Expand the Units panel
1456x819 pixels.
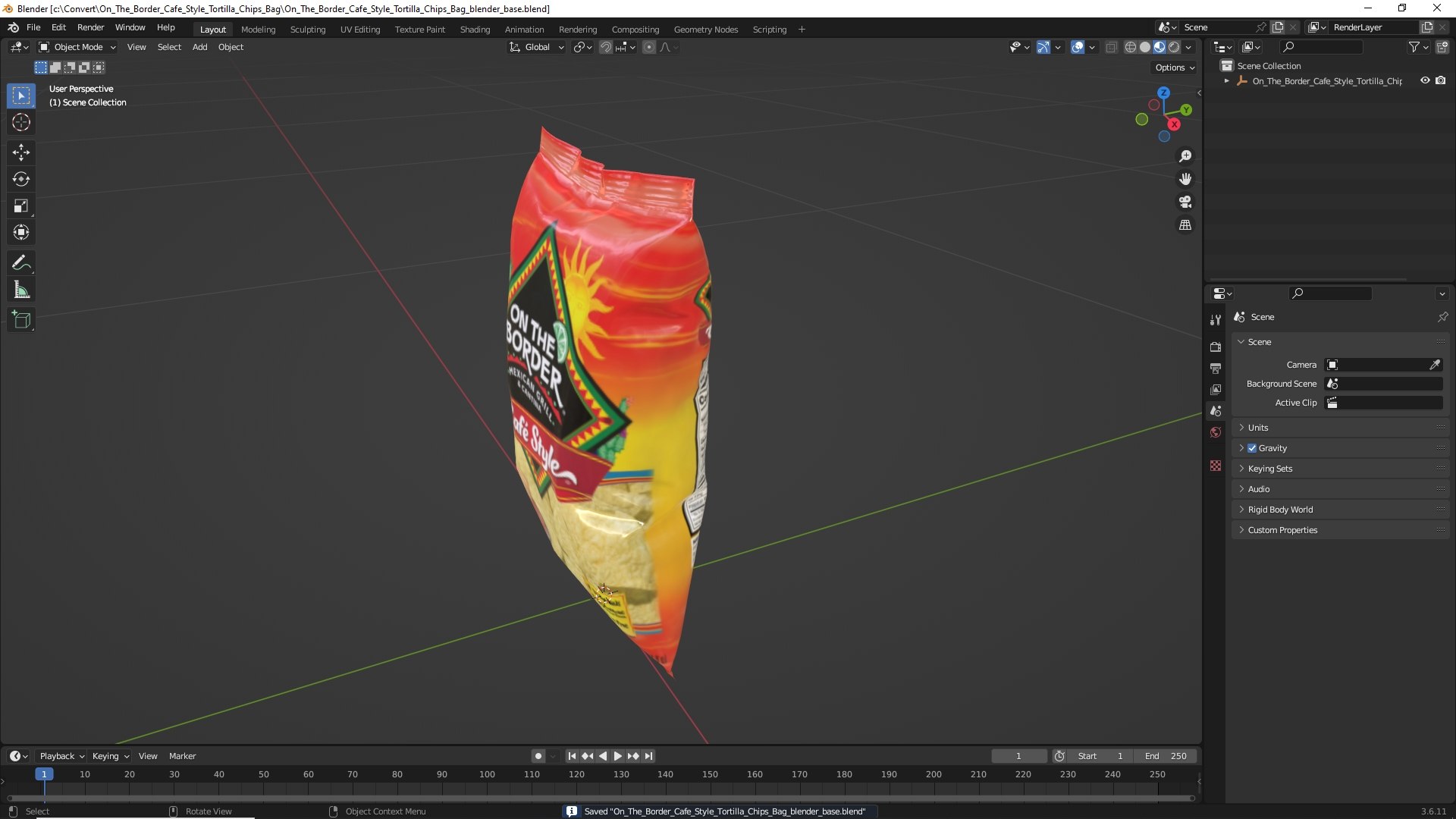[x=1340, y=428]
